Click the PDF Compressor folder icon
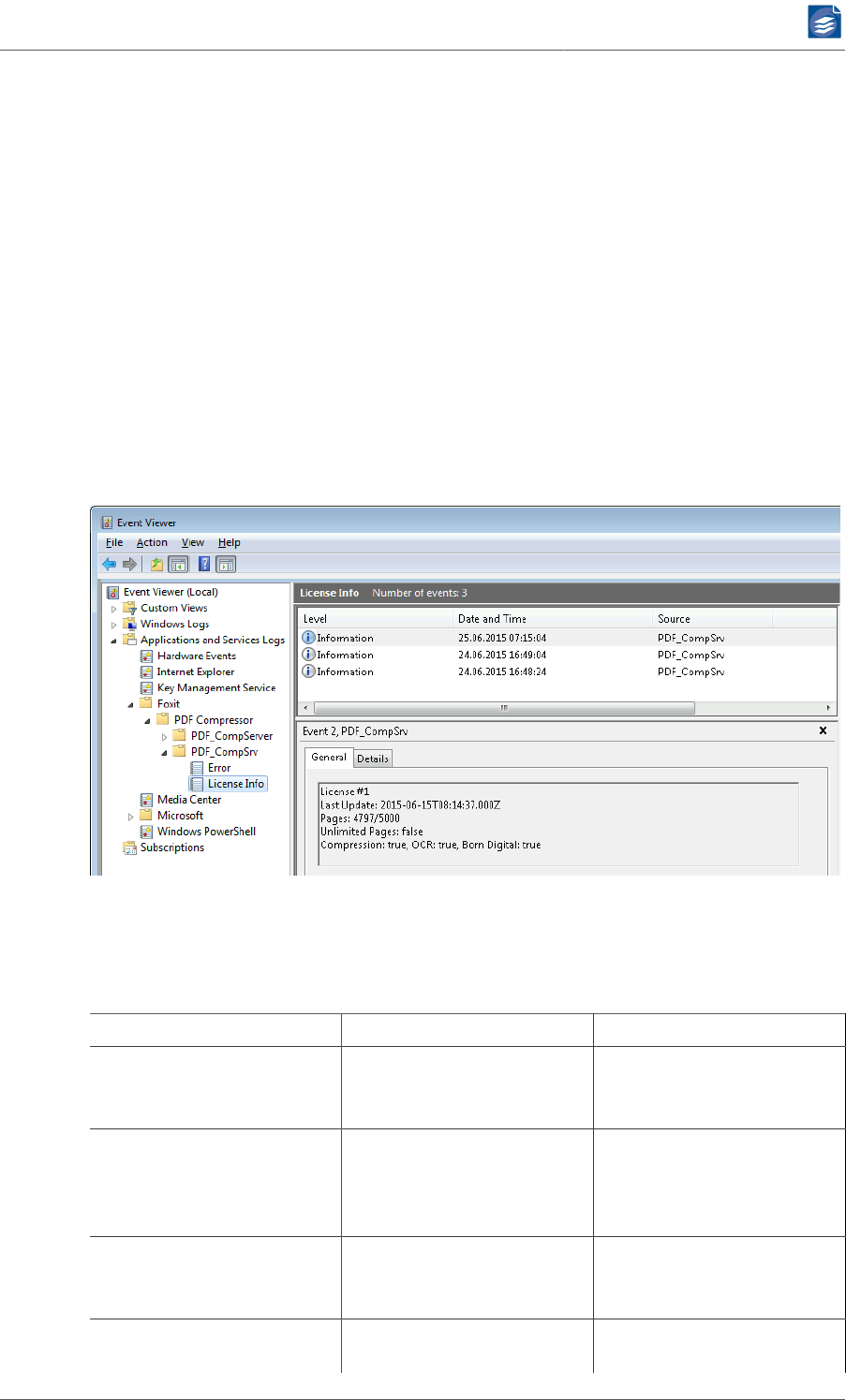Image resolution: width=846 pixels, height=1400 pixels. click(163, 719)
